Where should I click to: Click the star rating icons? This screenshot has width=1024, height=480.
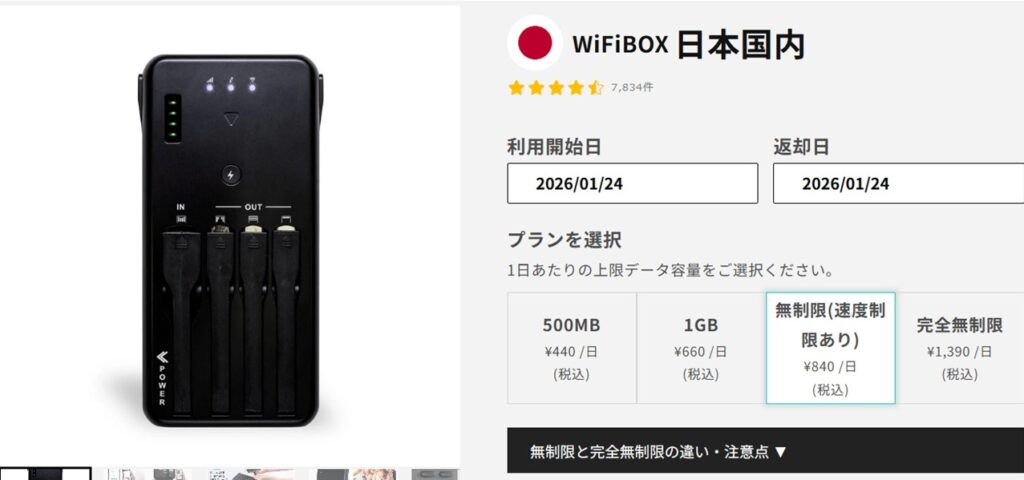(556, 88)
